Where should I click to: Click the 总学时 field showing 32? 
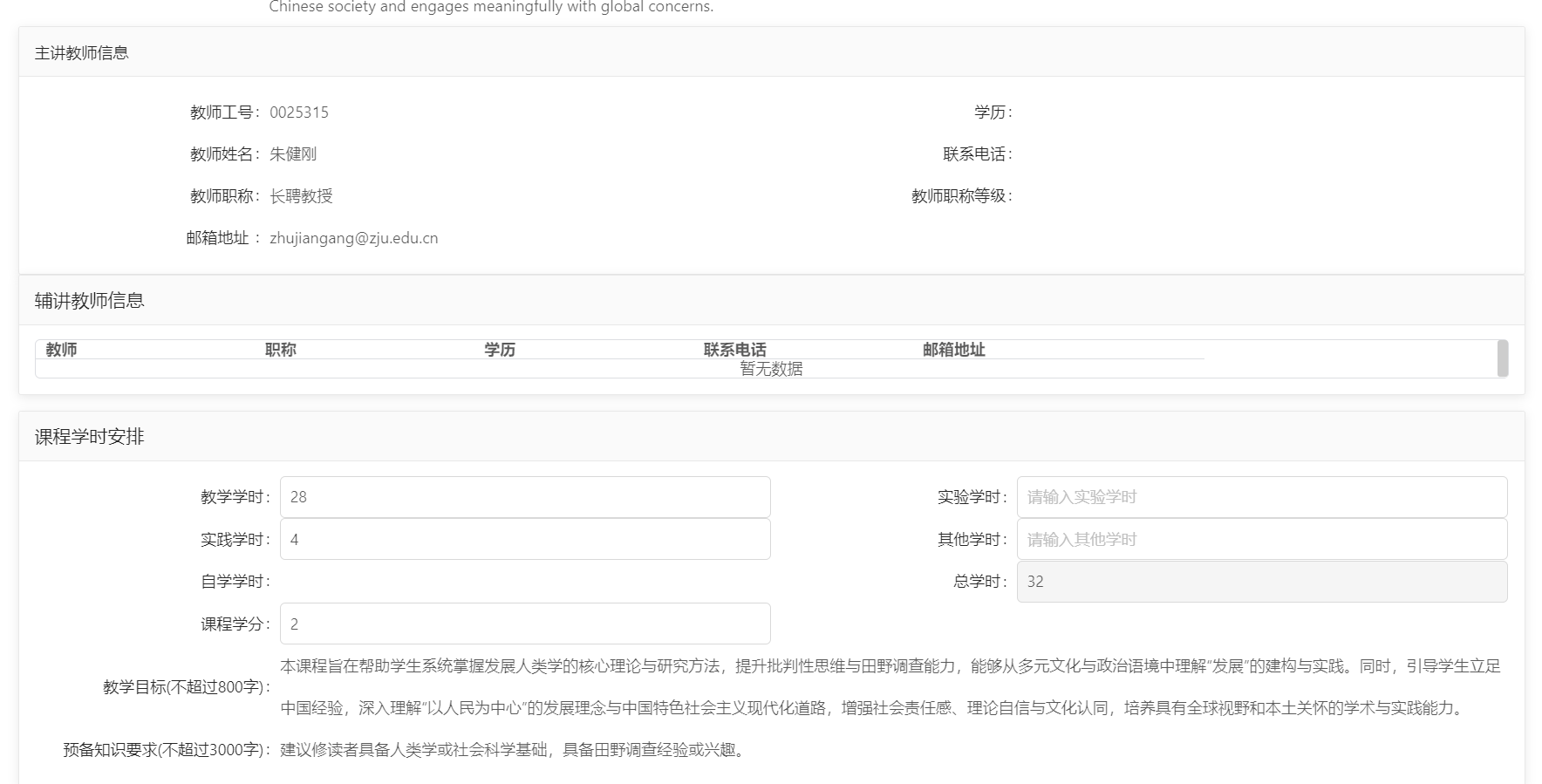coord(1261,582)
